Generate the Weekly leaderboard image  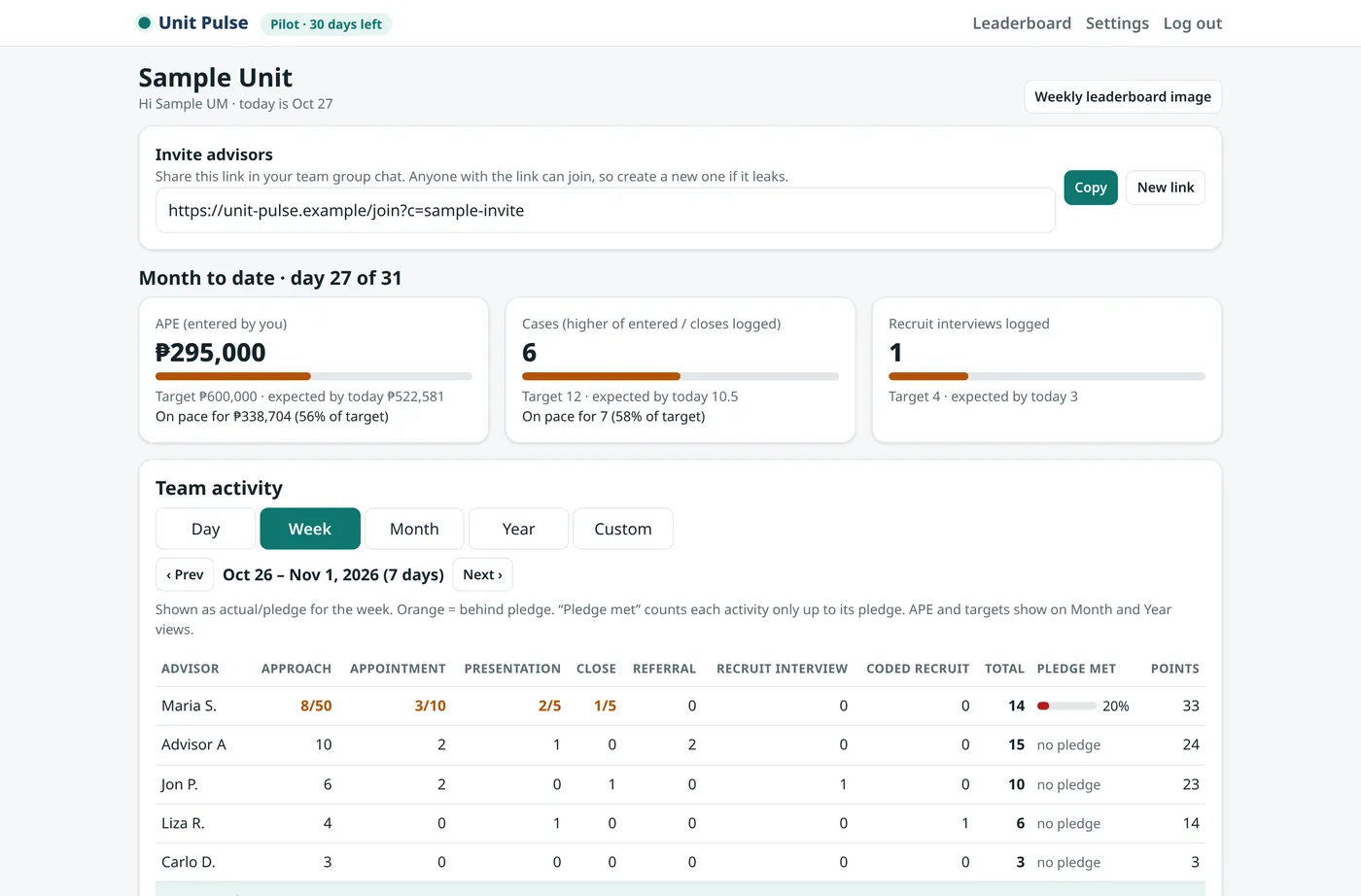1123,97
